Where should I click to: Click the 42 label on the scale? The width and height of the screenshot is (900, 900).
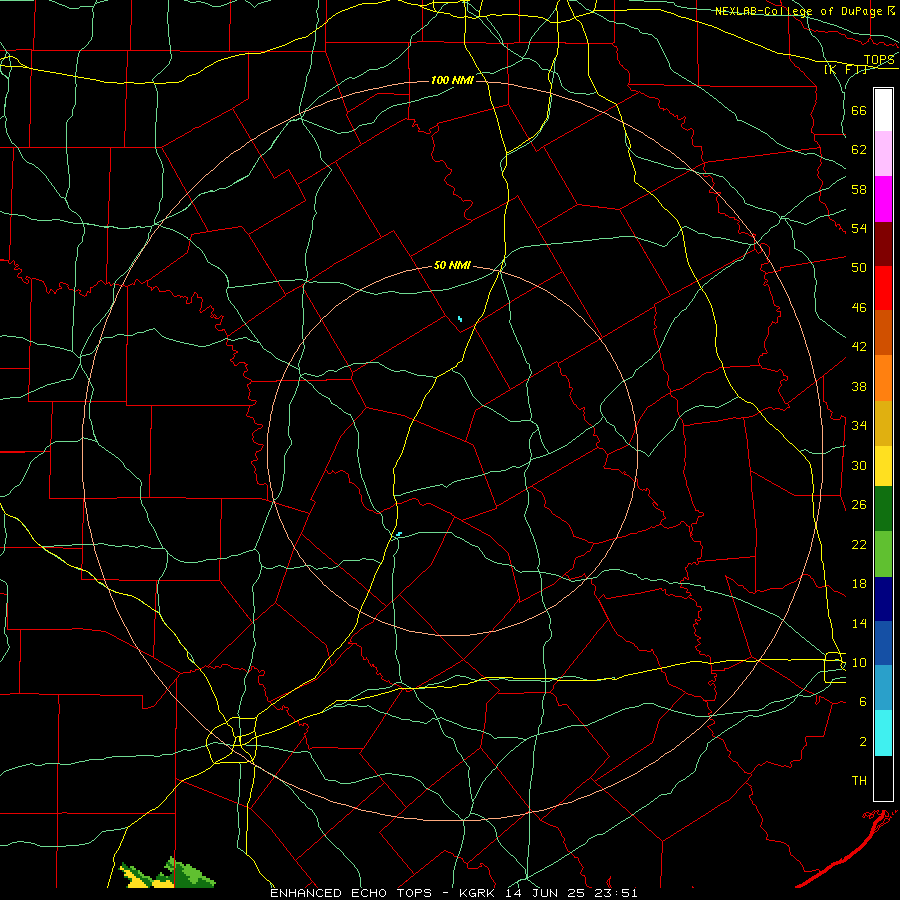point(859,347)
